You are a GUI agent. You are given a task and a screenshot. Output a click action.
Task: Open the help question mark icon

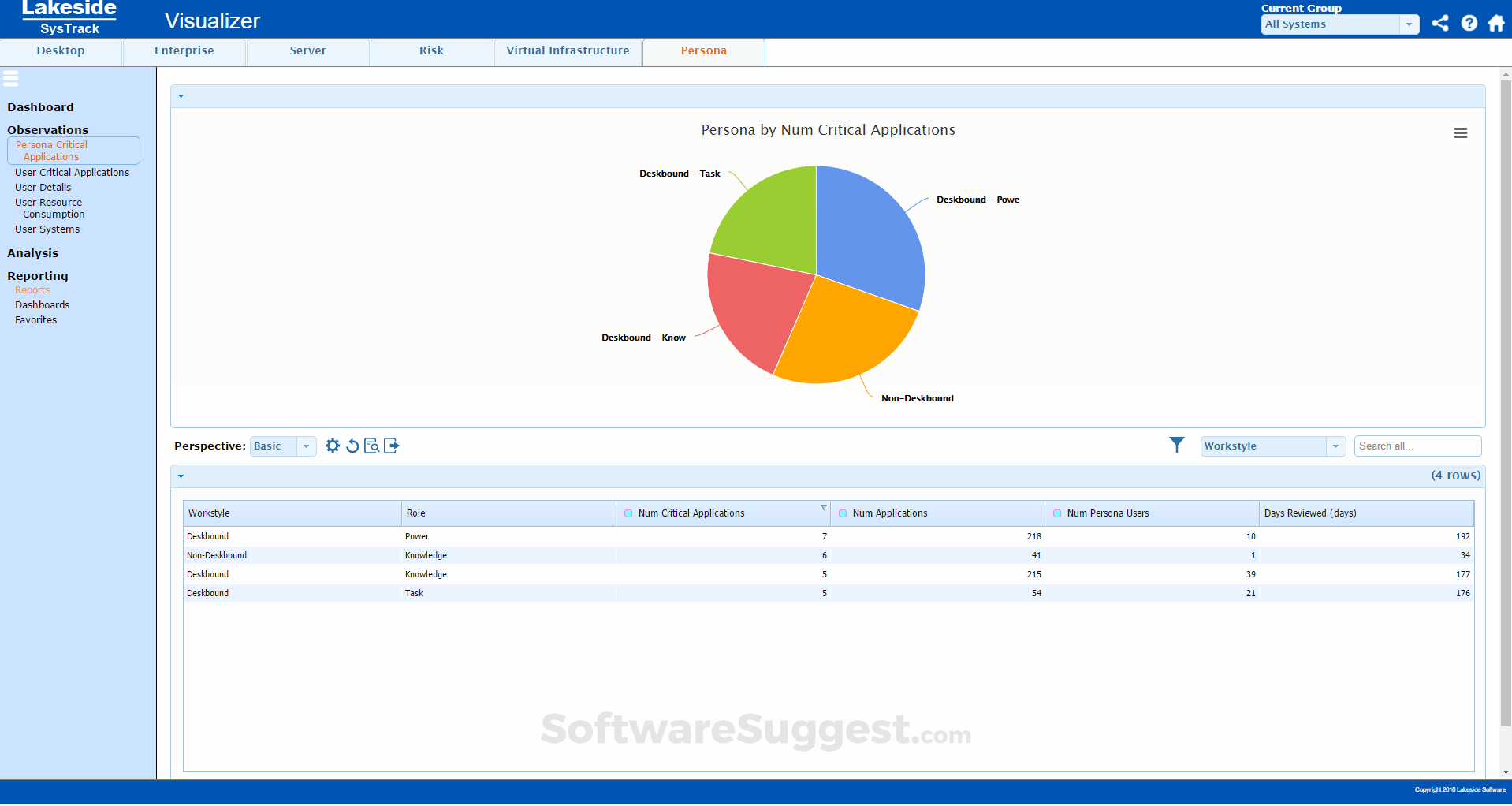pos(1468,24)
